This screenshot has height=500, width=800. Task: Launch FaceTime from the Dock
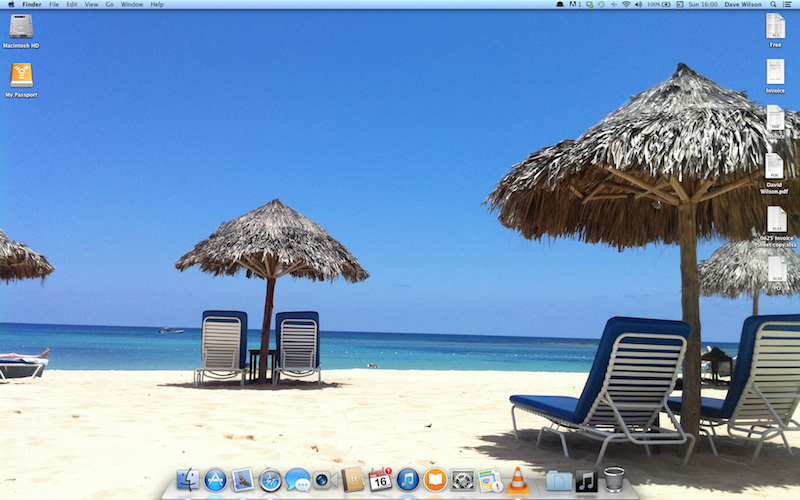pos(325,480)
